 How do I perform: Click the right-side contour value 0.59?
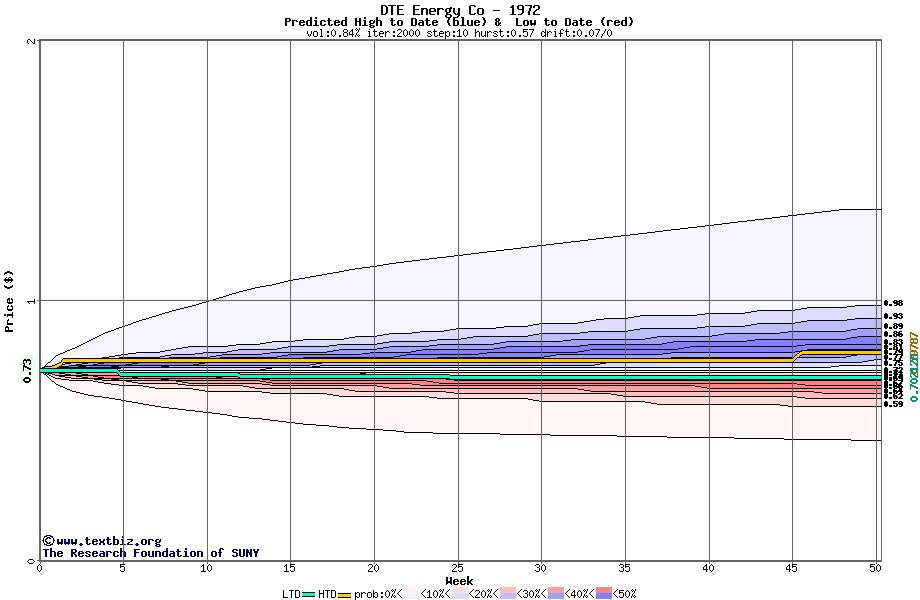(894, 404)
